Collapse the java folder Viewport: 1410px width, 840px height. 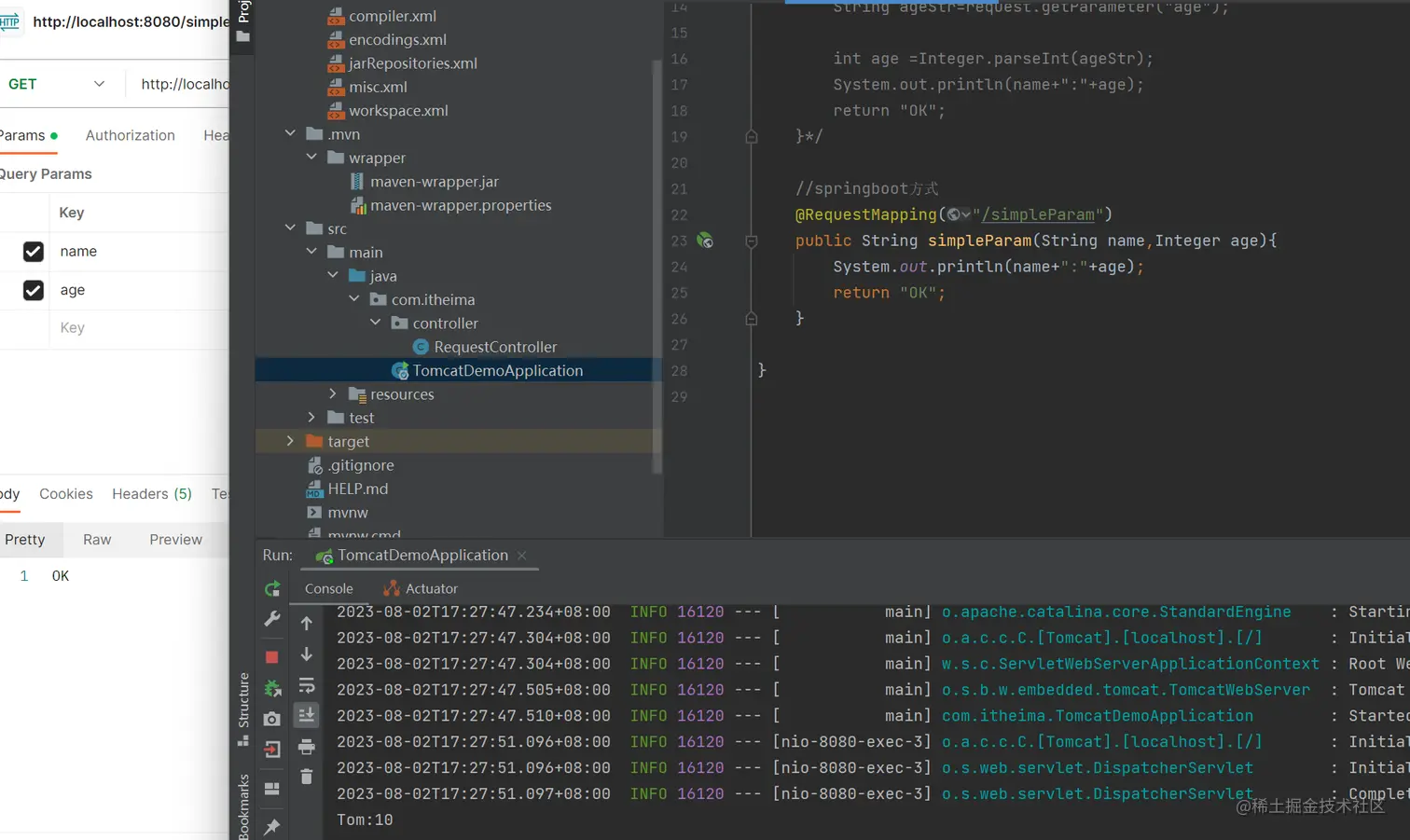pyautogui.click(x=334, y=276)
